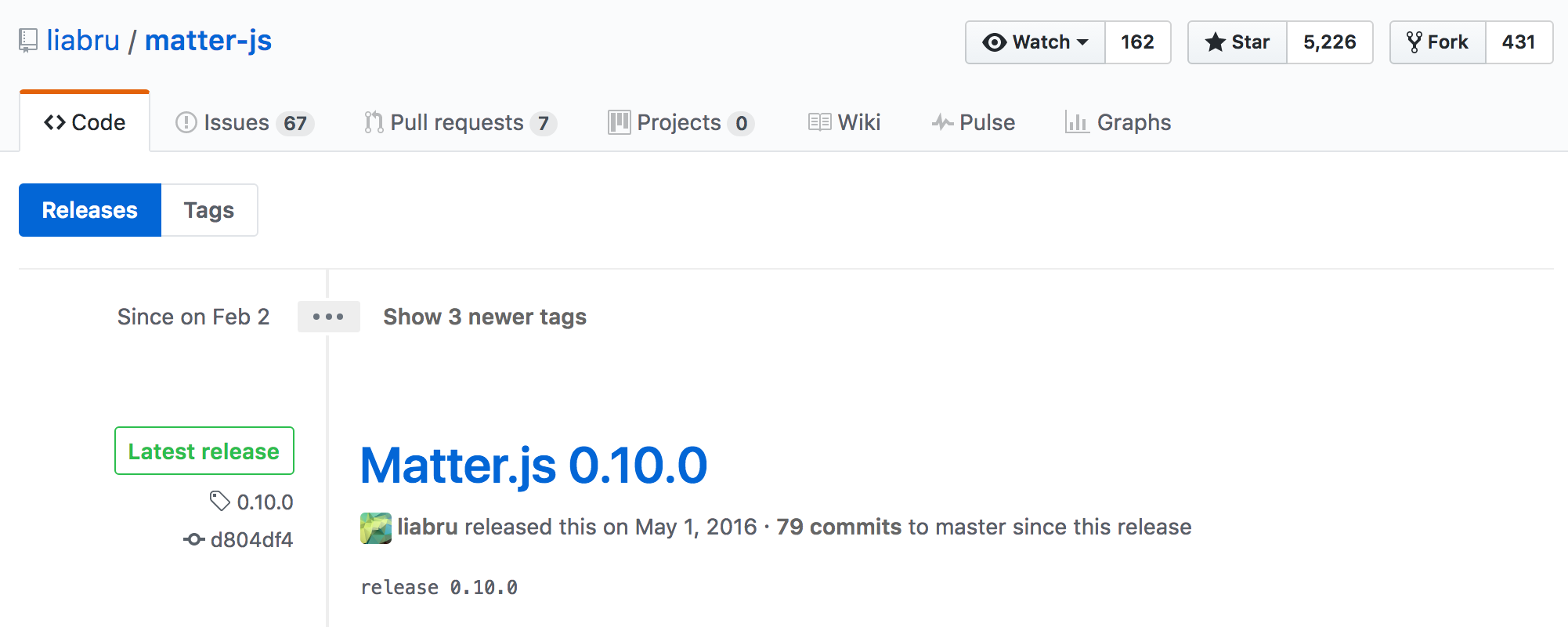This screenshot has height=627, width=1568.
Task: Switch to the Pulse tab
Action: coord(973,122)
